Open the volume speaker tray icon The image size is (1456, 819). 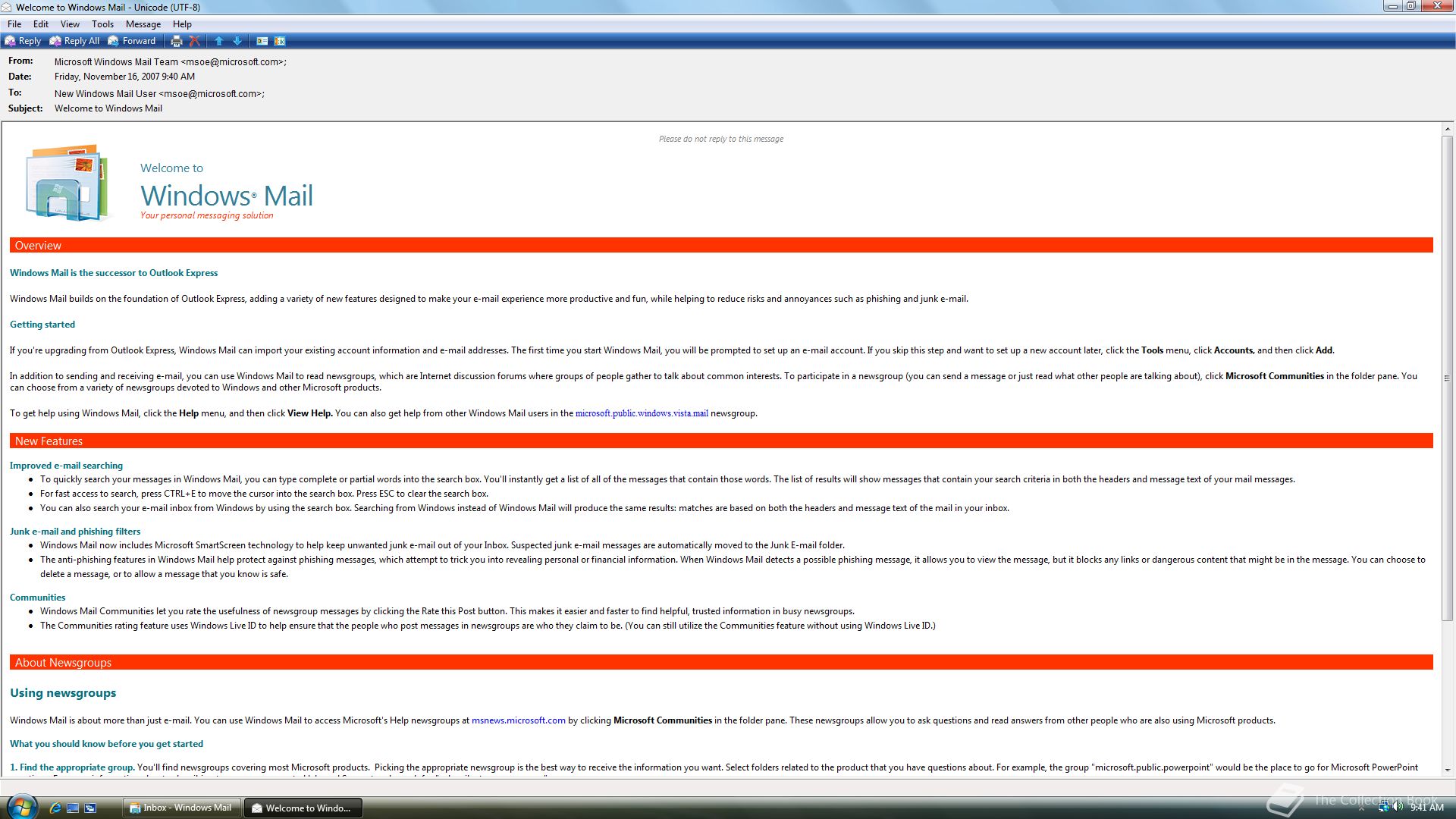(1398, 808)
